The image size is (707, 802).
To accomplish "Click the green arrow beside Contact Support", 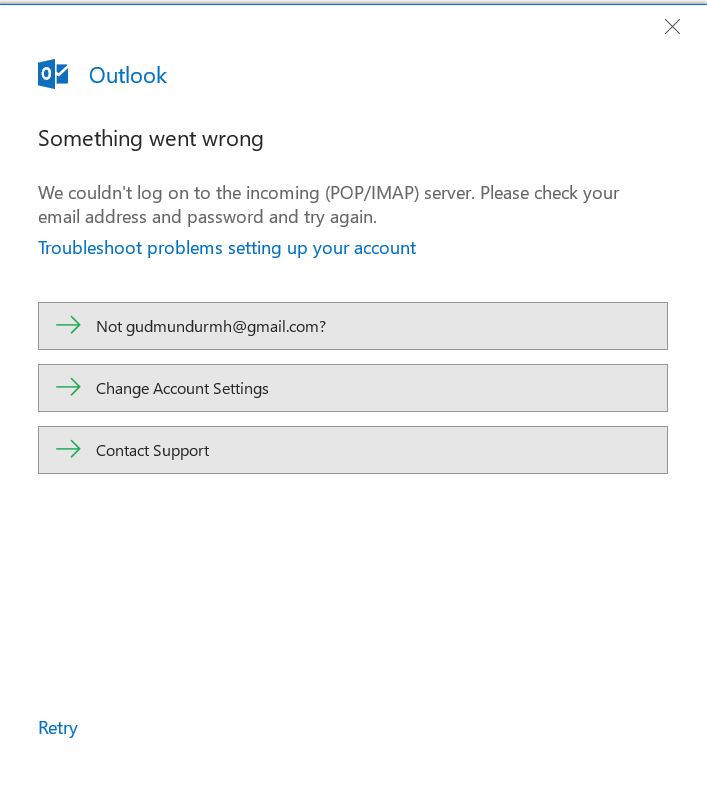I will coord(68,450).
